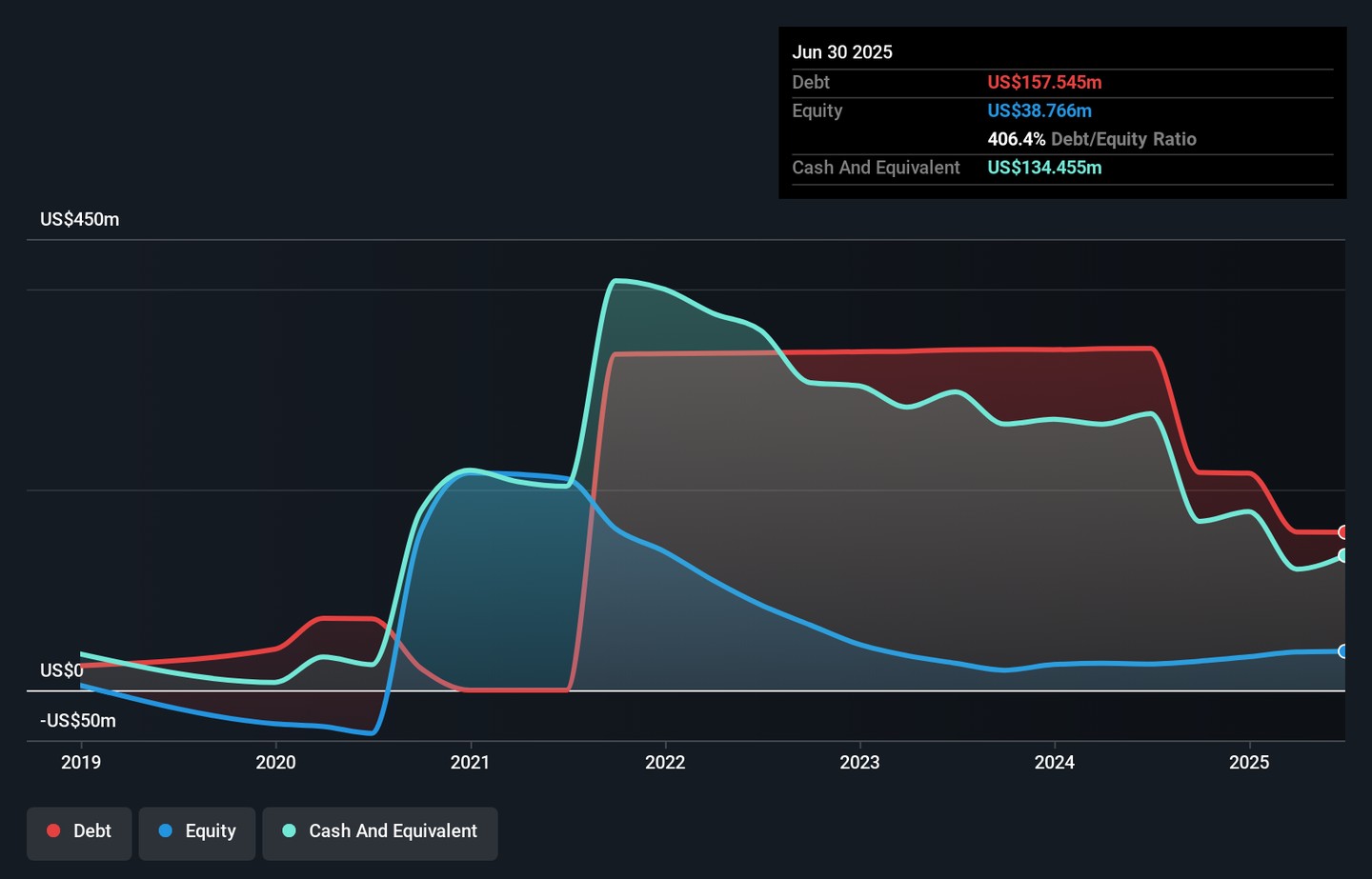Select the US$38.766m equity value
1372x879 pixels.
point(1039,110)
